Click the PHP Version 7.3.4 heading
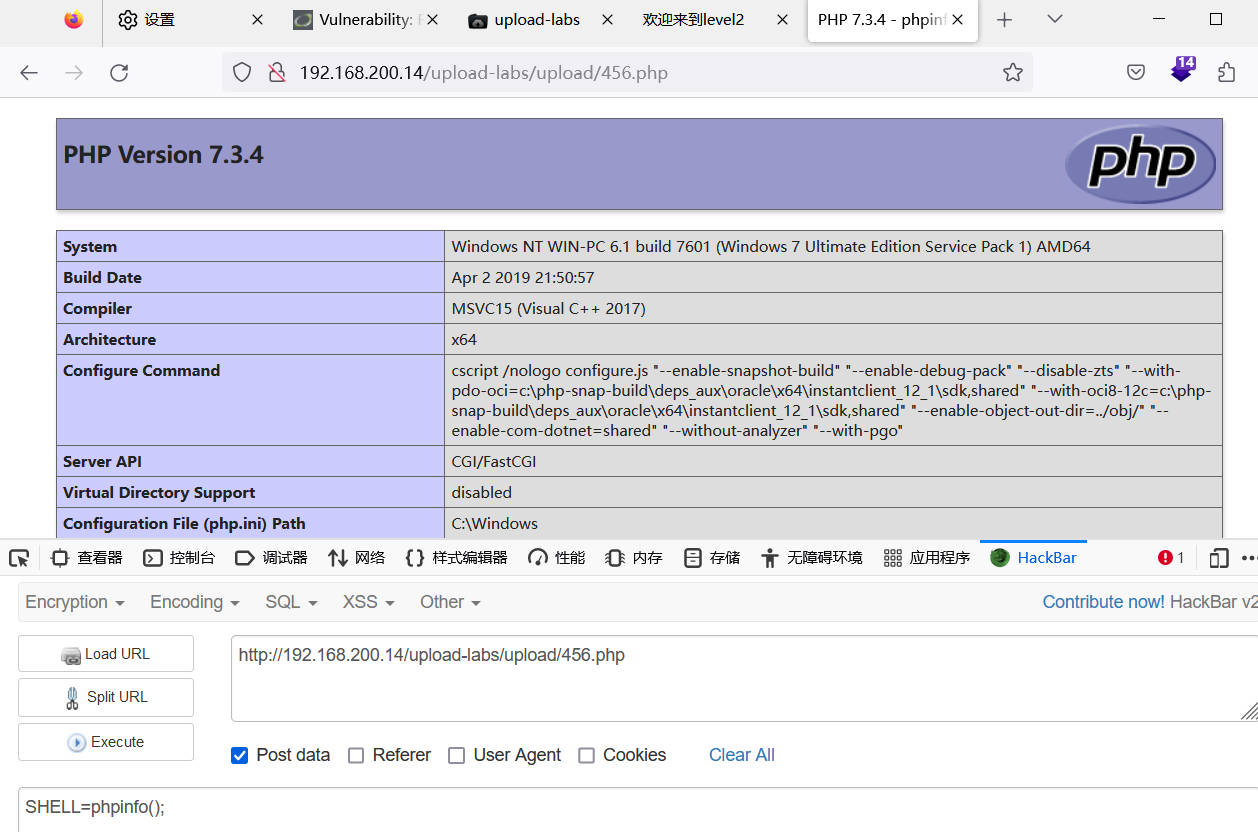1258x832 pixels. (164, 155)
